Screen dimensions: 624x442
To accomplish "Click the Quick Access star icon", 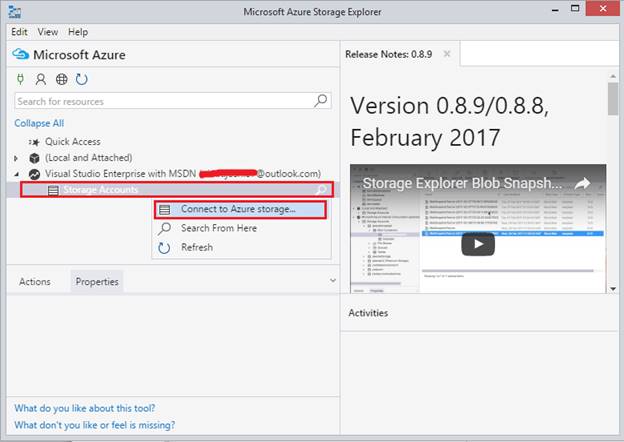I will [x=34, y=142].
